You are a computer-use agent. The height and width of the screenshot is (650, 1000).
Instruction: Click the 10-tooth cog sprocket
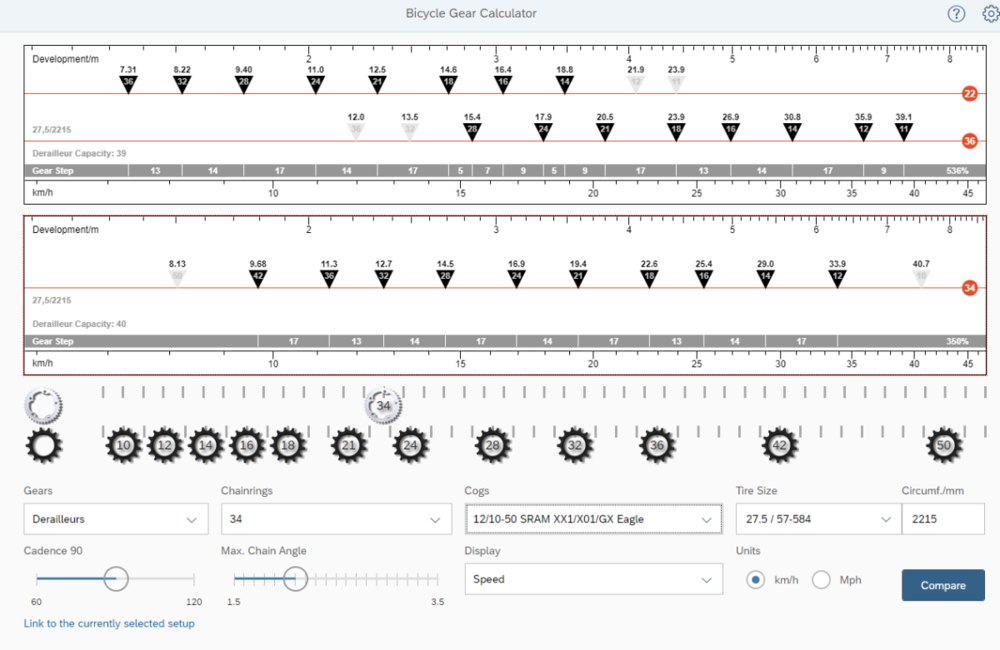click(x=123, y=445)
